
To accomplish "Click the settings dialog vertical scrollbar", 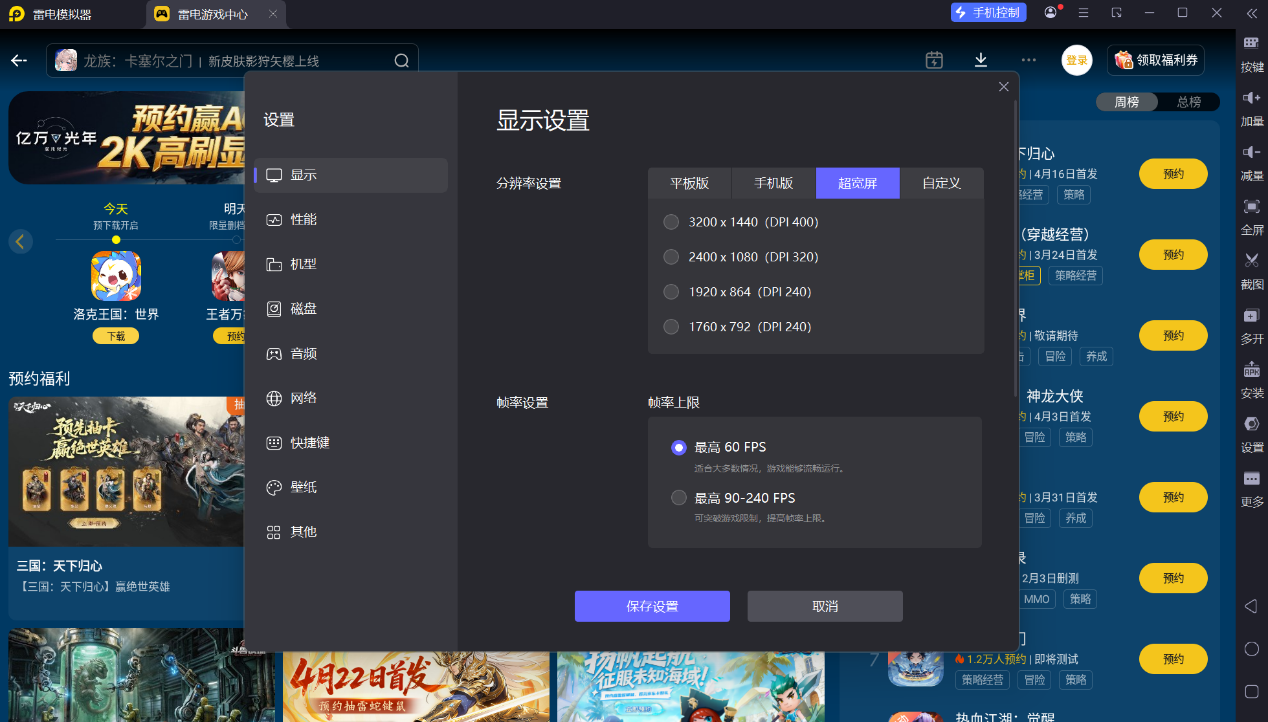I will 1016,250.
